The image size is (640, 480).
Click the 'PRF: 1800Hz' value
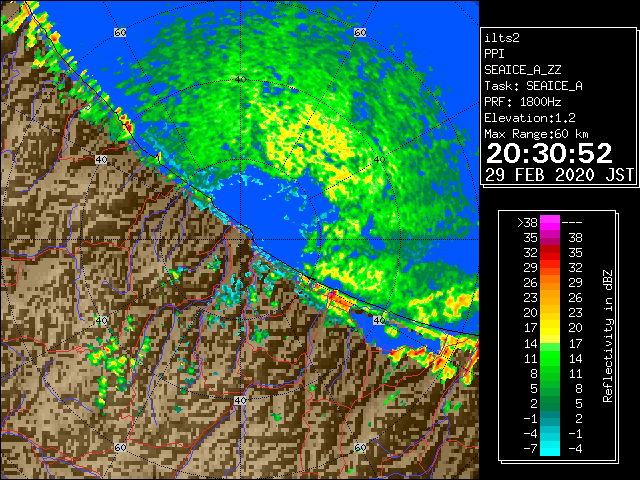522,102
